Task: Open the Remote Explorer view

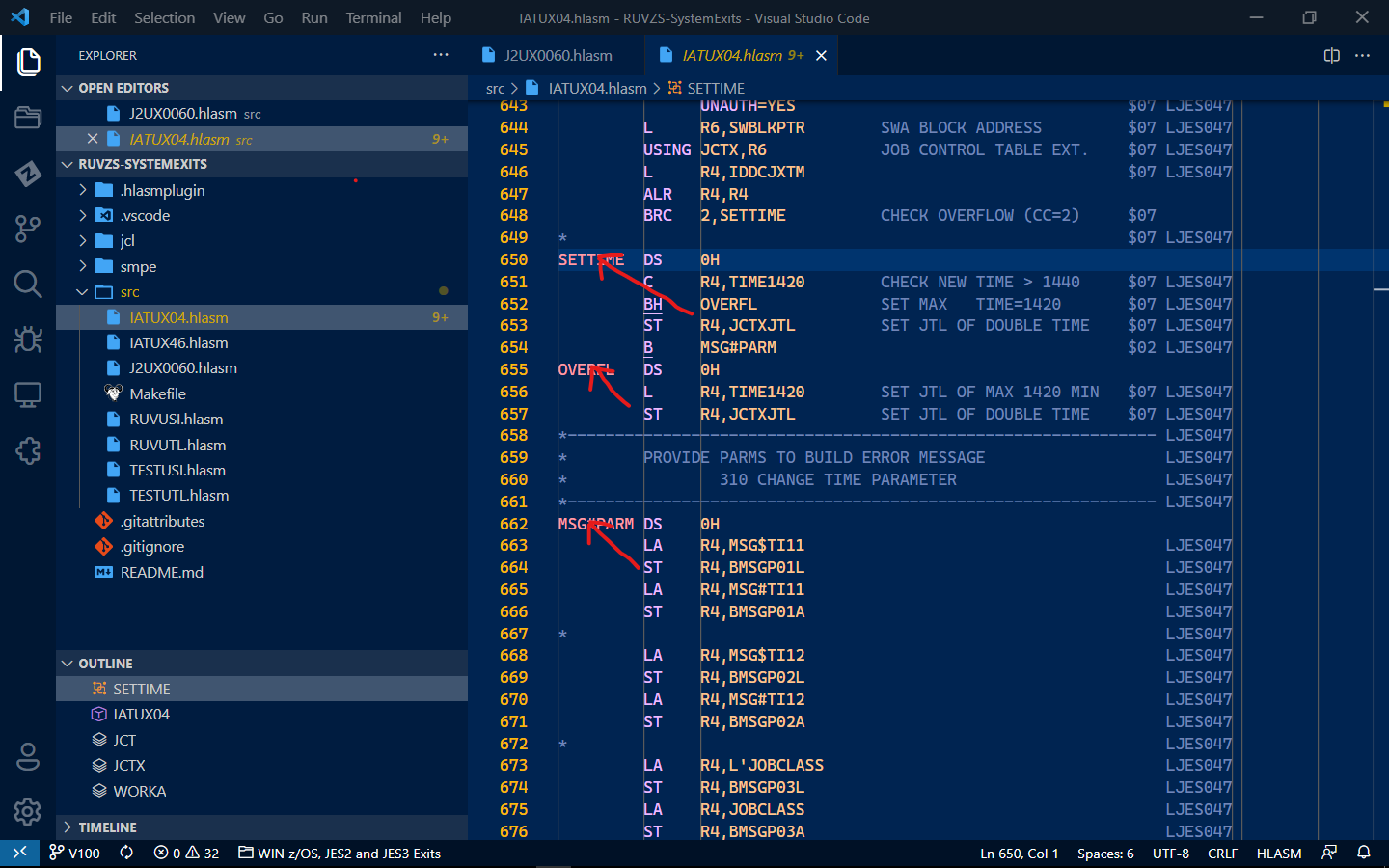Action: (27, 394)
